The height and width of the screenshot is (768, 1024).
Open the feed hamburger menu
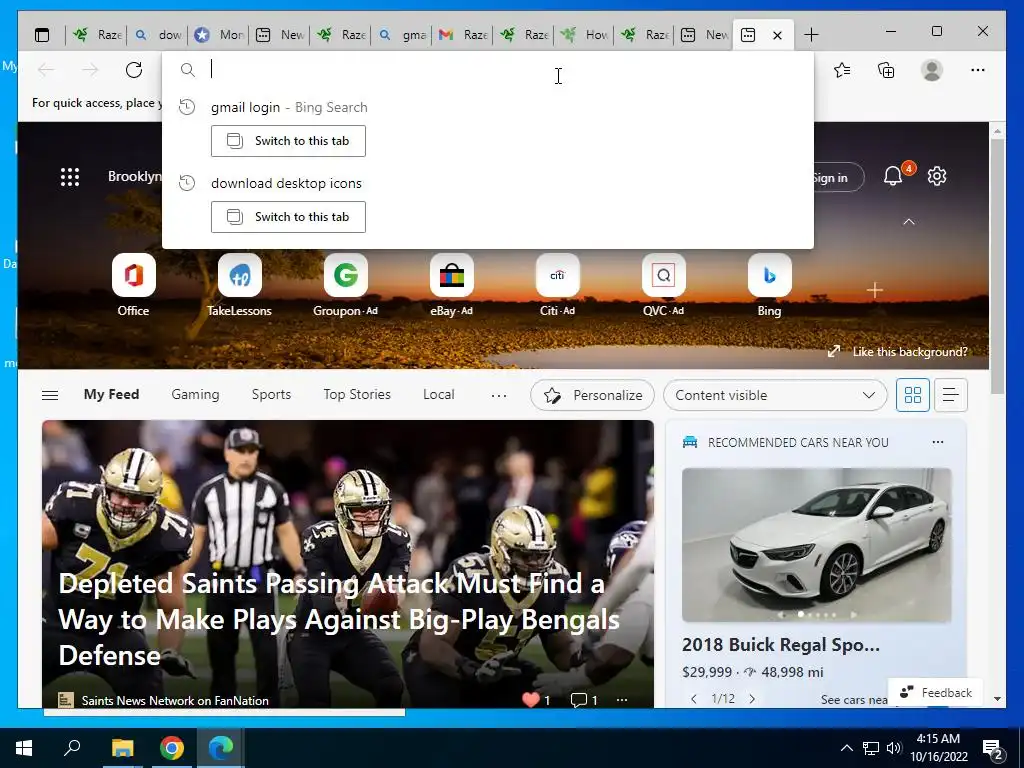[x=50, y=395]
